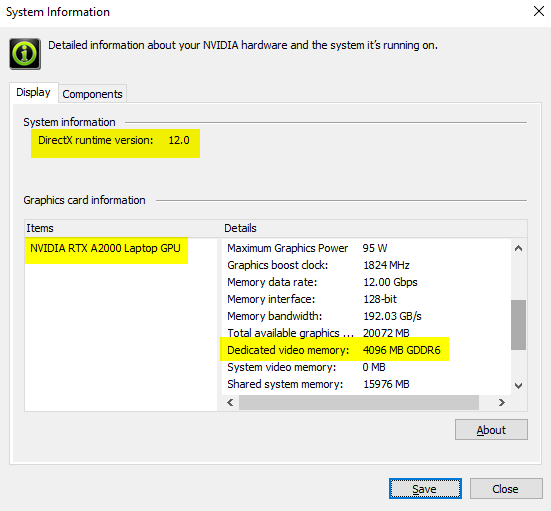551x511 pixels.
Task: Close the System Information window
Action: pos(538,11)
